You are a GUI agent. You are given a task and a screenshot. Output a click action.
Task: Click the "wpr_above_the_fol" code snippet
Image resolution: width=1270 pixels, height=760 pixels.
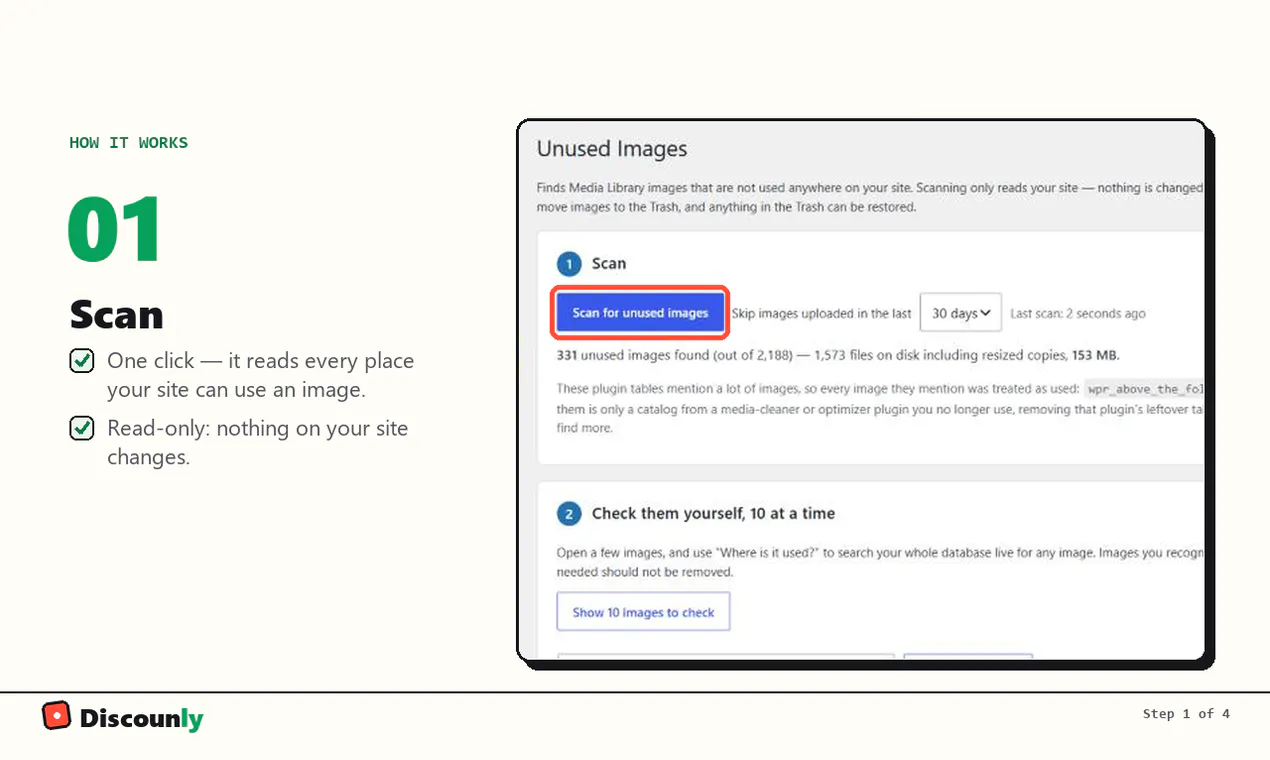coord(1144,388)
